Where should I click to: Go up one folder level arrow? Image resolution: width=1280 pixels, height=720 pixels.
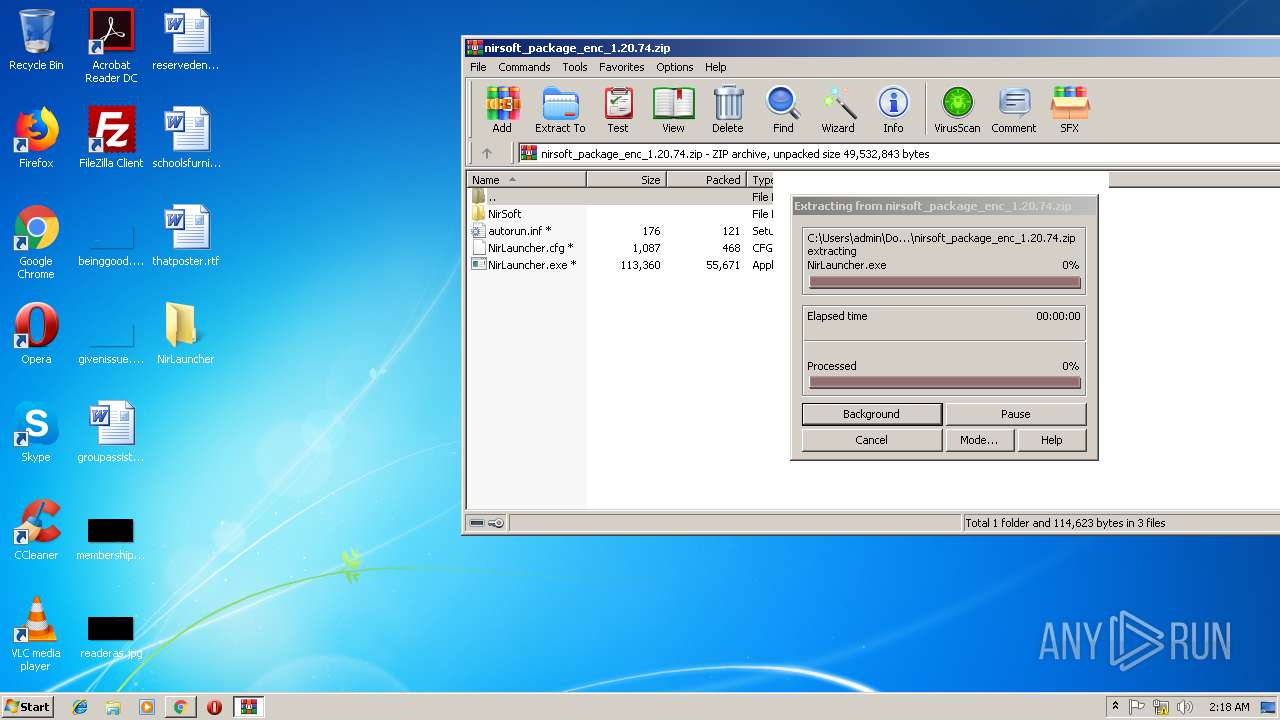click(x=487, y=154)
